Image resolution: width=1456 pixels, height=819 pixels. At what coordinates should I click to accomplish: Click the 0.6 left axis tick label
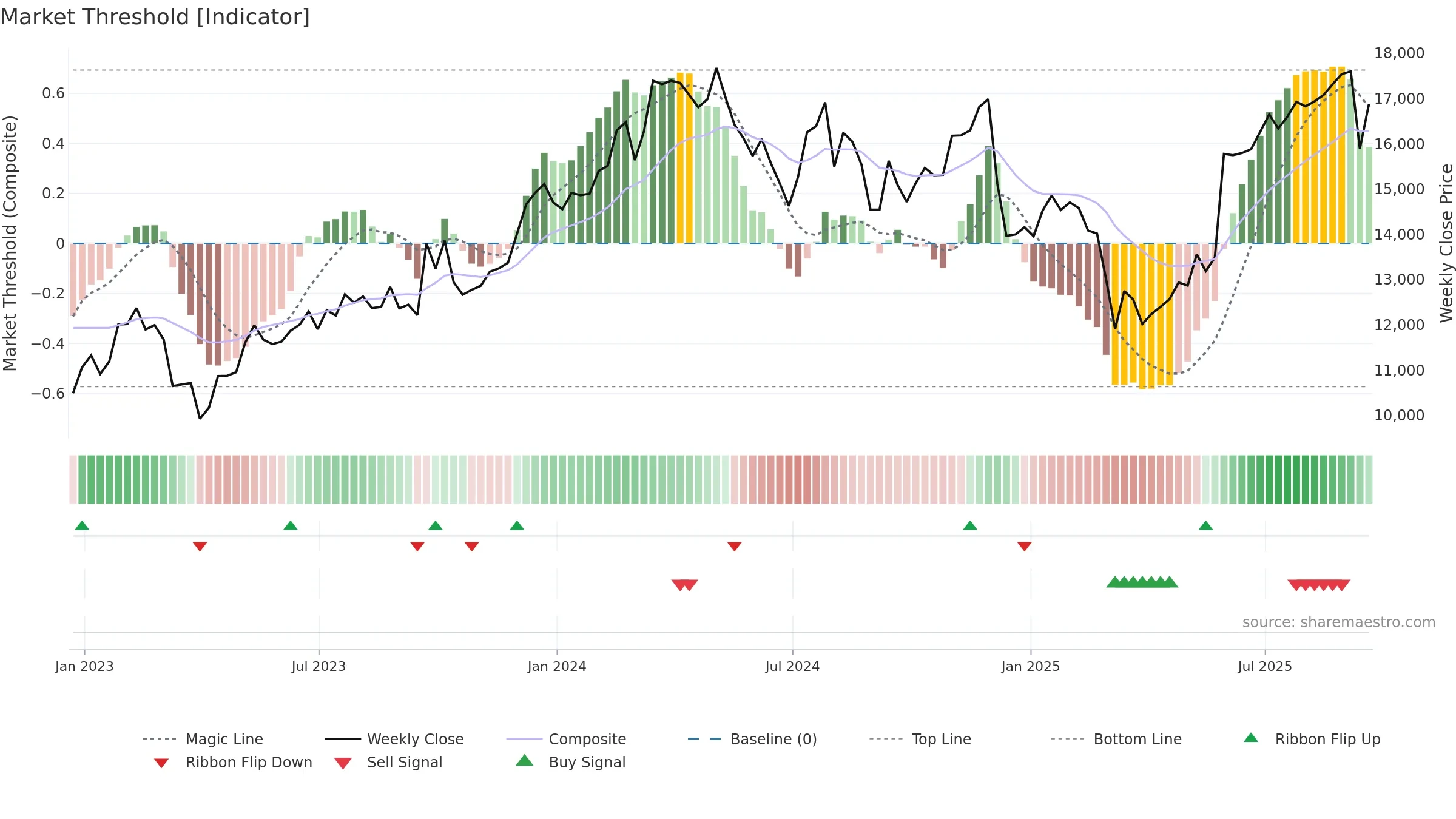coord(53,93)
